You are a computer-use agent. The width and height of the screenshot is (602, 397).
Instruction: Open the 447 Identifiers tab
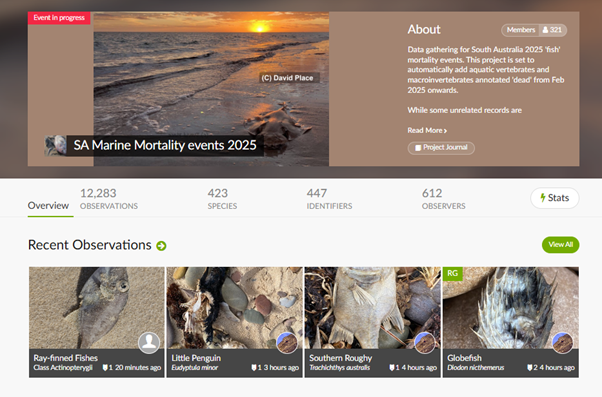[x=329, y=199]
